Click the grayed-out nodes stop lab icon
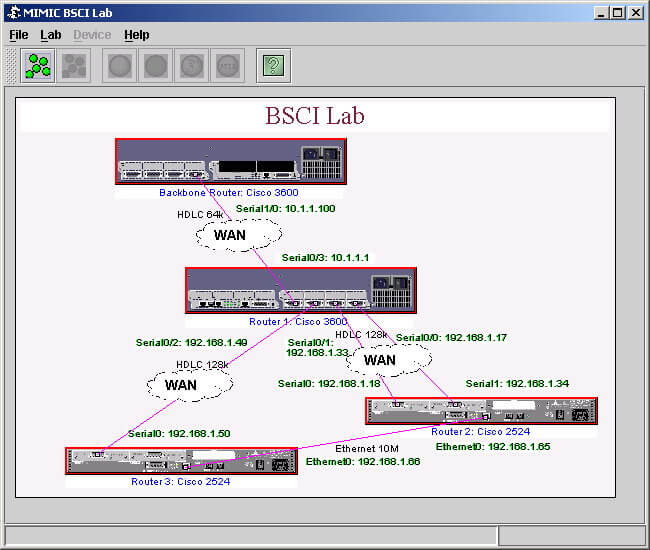The image size is (650, 550). [x=74, y=66]
